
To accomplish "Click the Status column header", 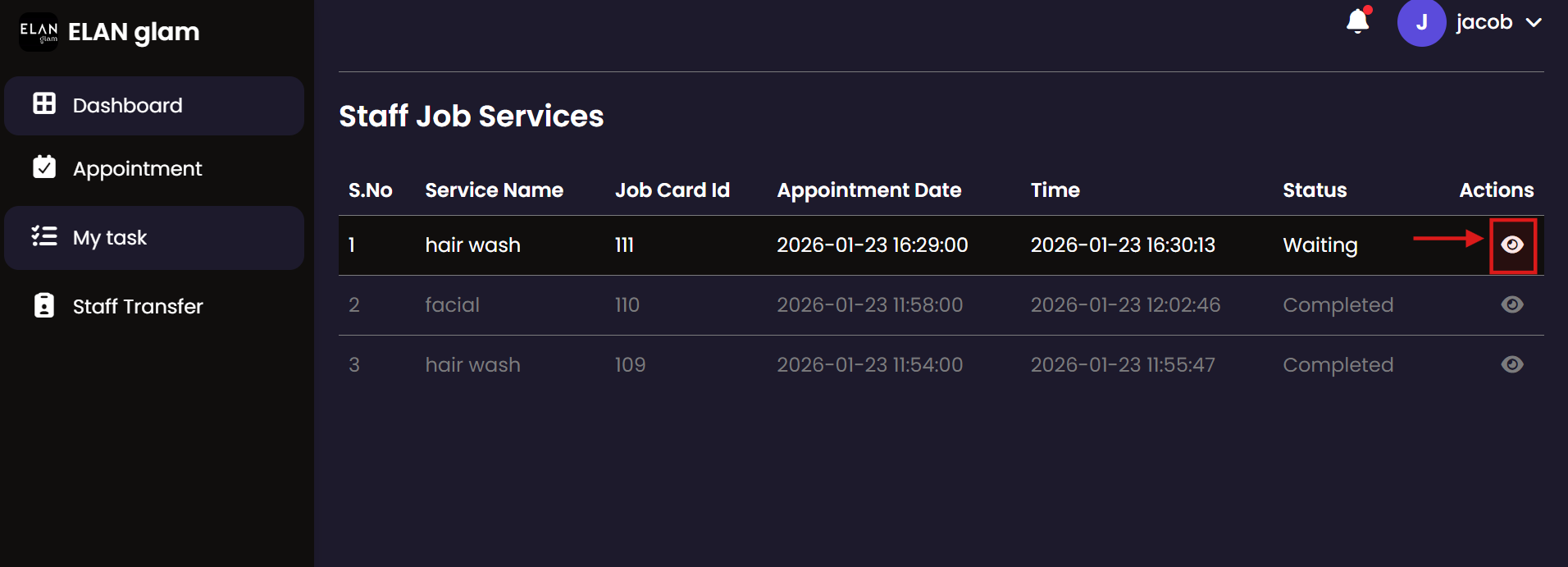I will (x=1315, y=190).
